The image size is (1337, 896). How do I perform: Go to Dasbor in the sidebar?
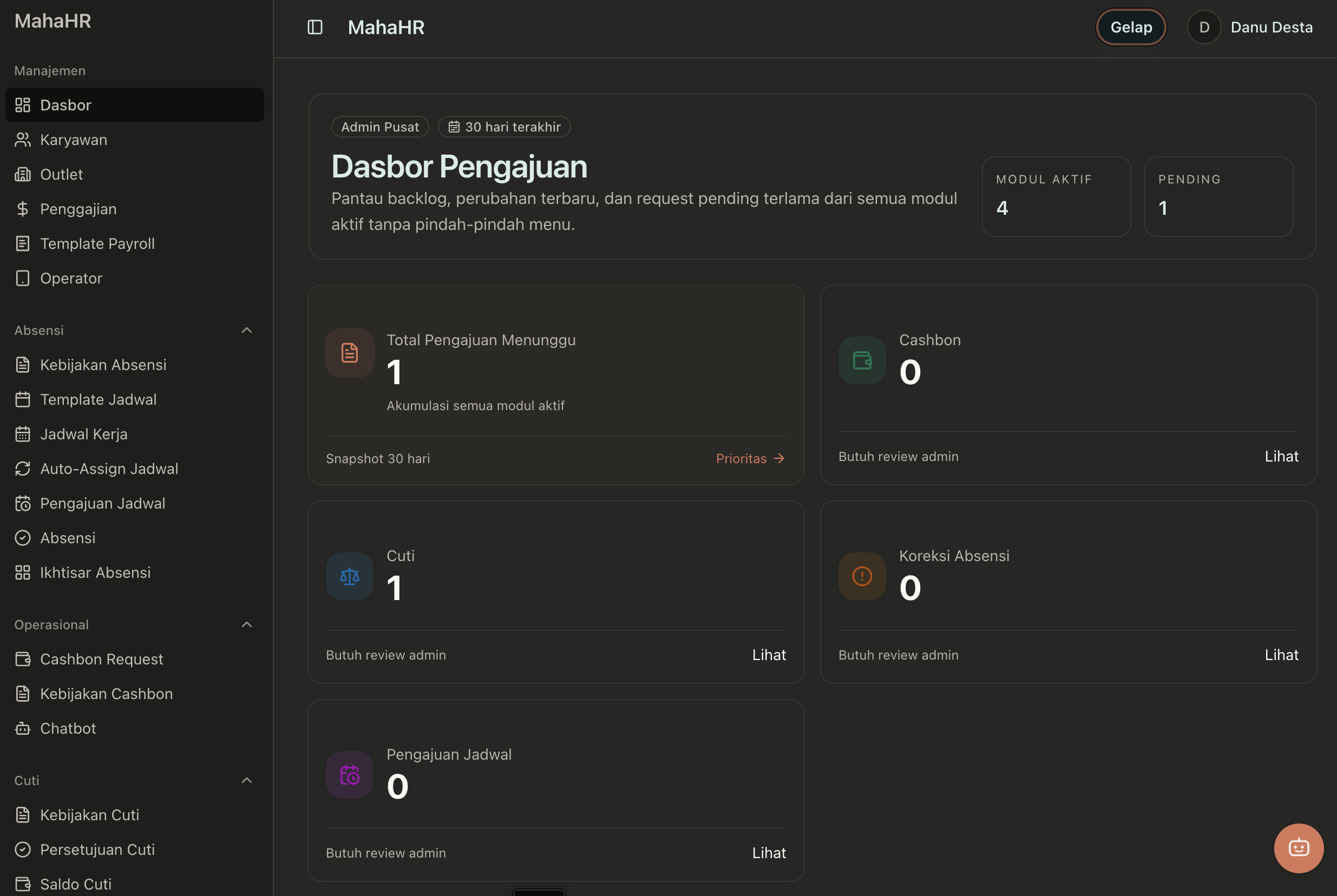(x=135, y=105)
